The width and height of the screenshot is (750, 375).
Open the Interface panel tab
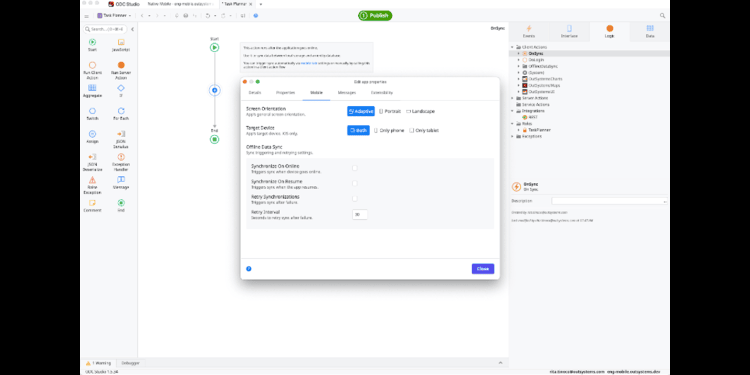click(x=569, y=32)
